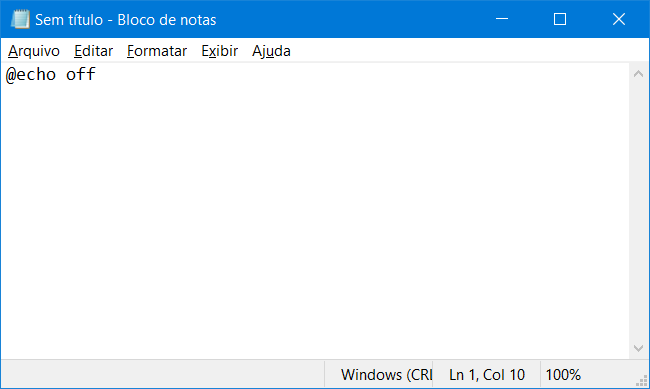Image resolution: width=650 pixels, height=389 pixels.
Task: Open the Ajuda menu
Action: (x=271, y=51)
